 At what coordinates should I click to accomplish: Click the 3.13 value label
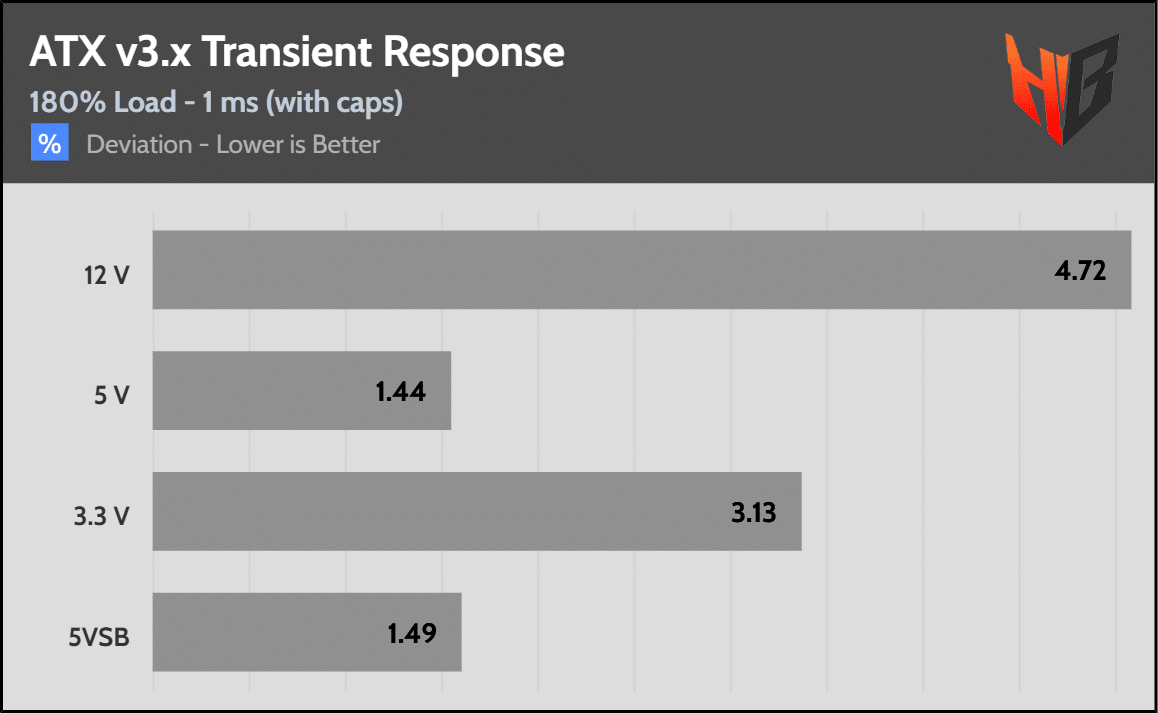[754, 512]
